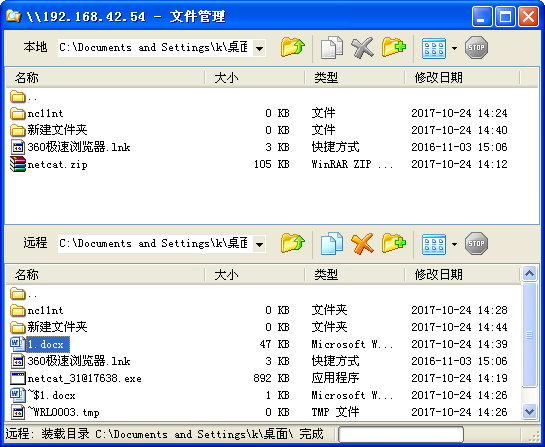The width and height of the screenshot is (545, 447).
Task: Stop transfer in remote toolbar
Action: (x=476, y=243)
